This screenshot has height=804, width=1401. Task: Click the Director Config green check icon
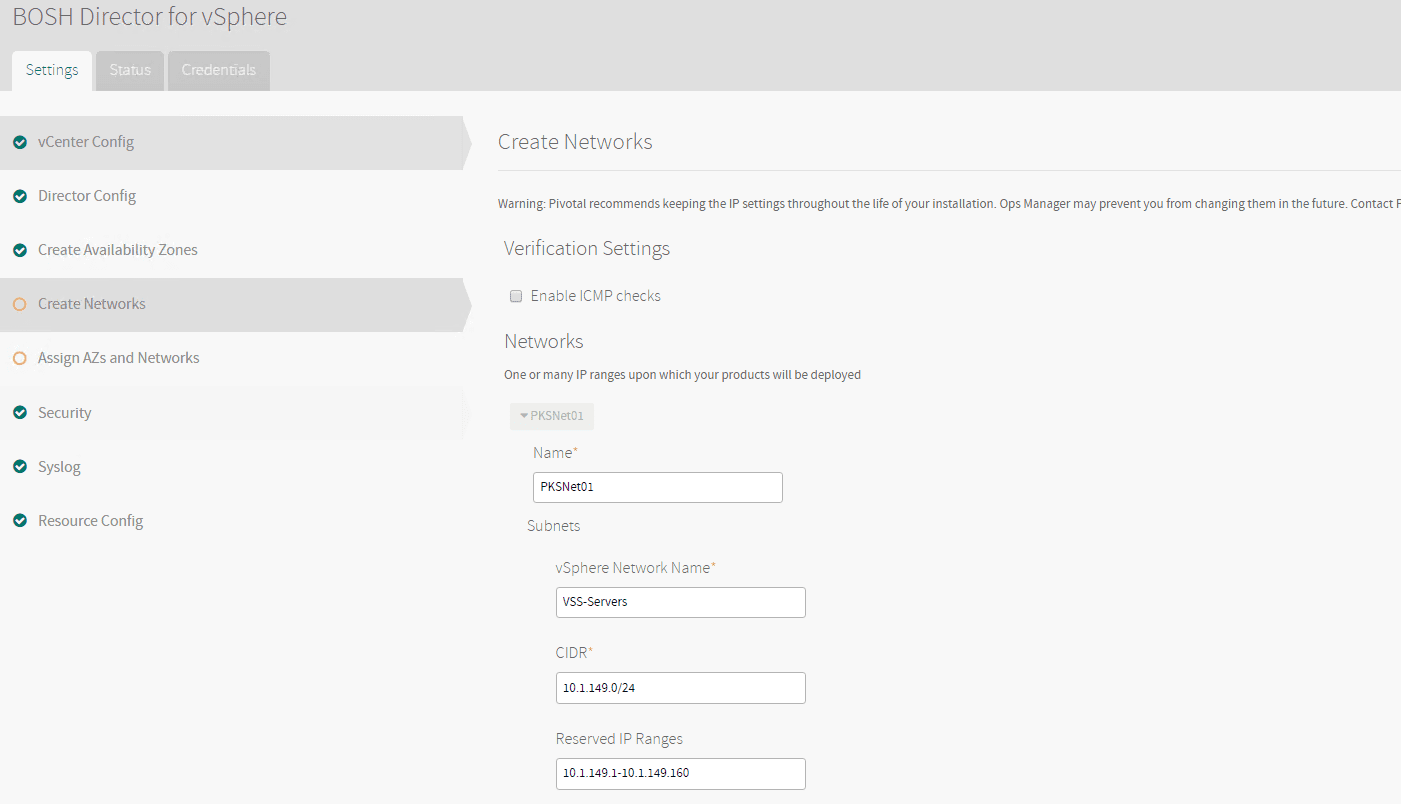click(20, 196)
